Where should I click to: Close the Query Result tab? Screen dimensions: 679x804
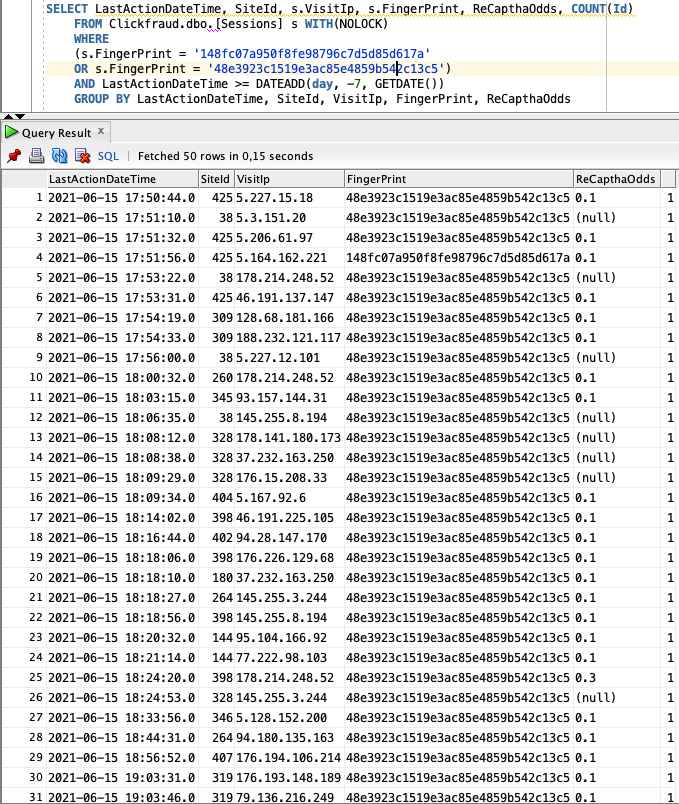click(x=101, y=131)
